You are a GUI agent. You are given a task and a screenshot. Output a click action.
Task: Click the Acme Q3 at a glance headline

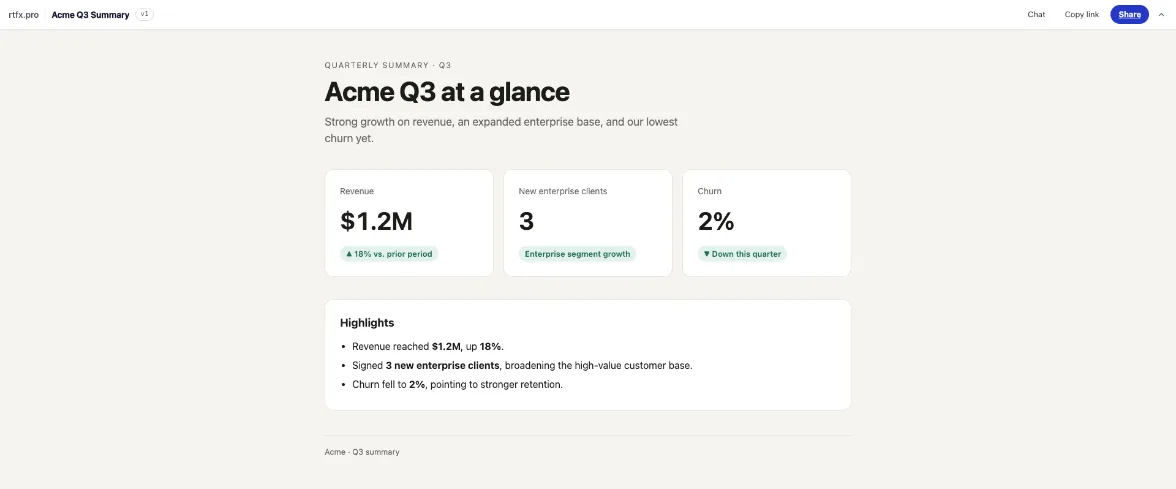447,92
